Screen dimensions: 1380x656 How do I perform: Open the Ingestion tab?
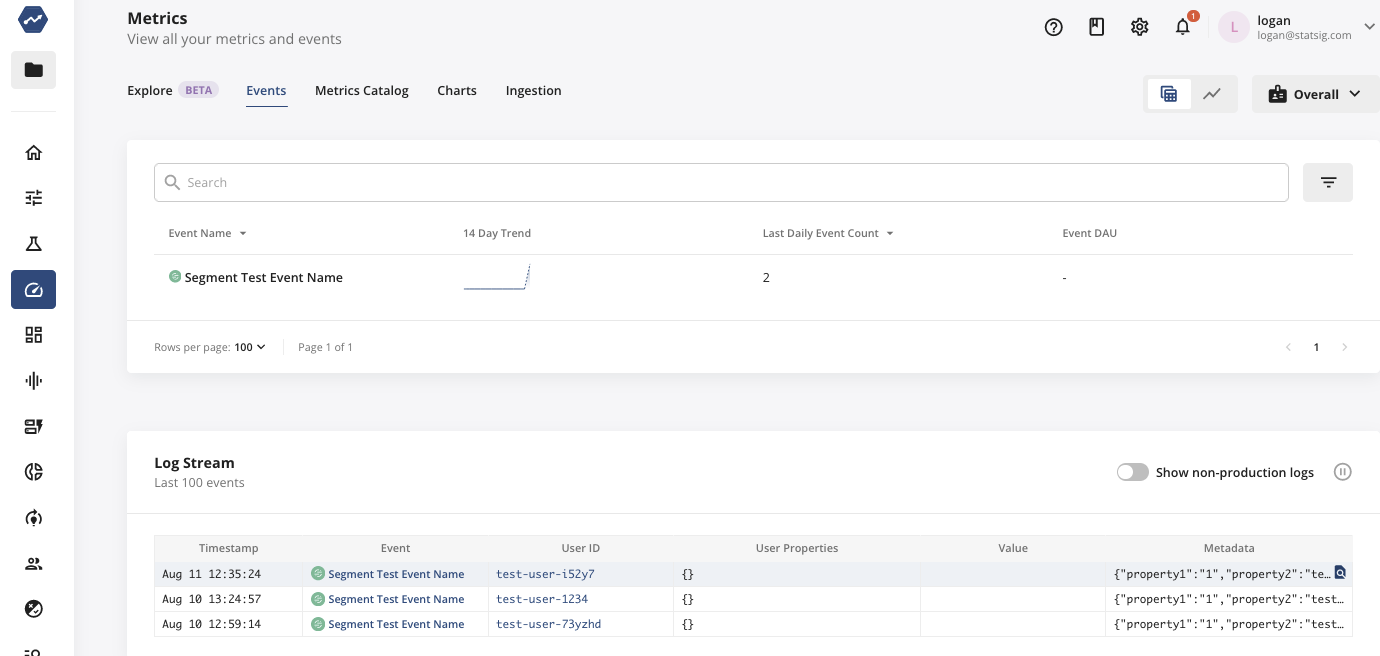pyautogui.click(x=533, y=90)
